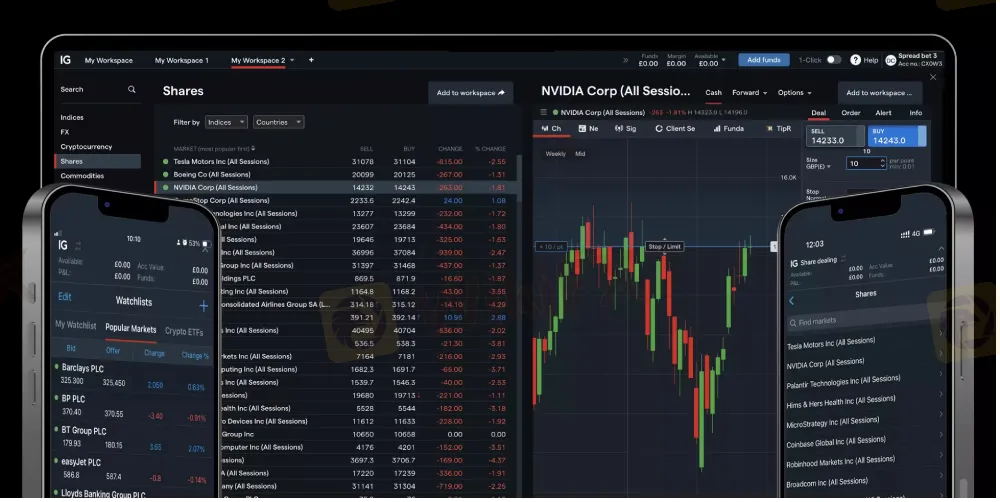
Task: Click the Add funds button
Action: tap(763, 60)
